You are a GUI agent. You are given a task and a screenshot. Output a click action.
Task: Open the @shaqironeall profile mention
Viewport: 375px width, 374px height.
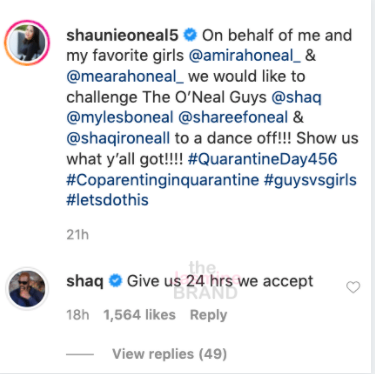(x=118, y=138)
